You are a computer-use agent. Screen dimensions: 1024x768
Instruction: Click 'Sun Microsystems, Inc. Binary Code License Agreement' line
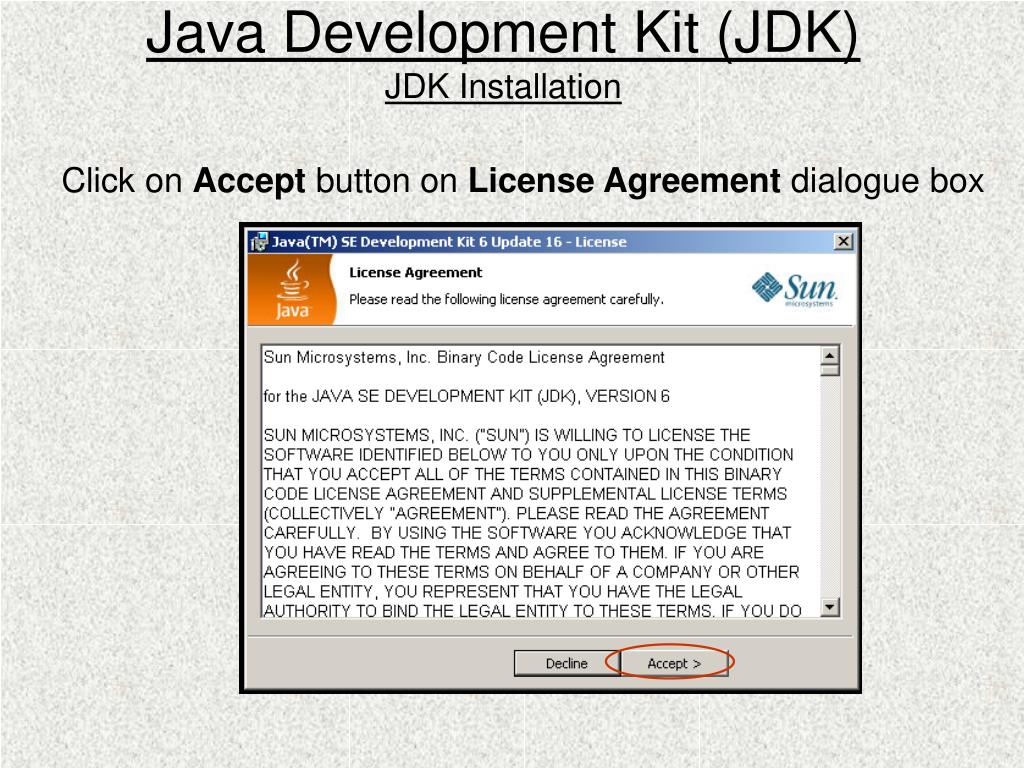click(x=464, y=357)
